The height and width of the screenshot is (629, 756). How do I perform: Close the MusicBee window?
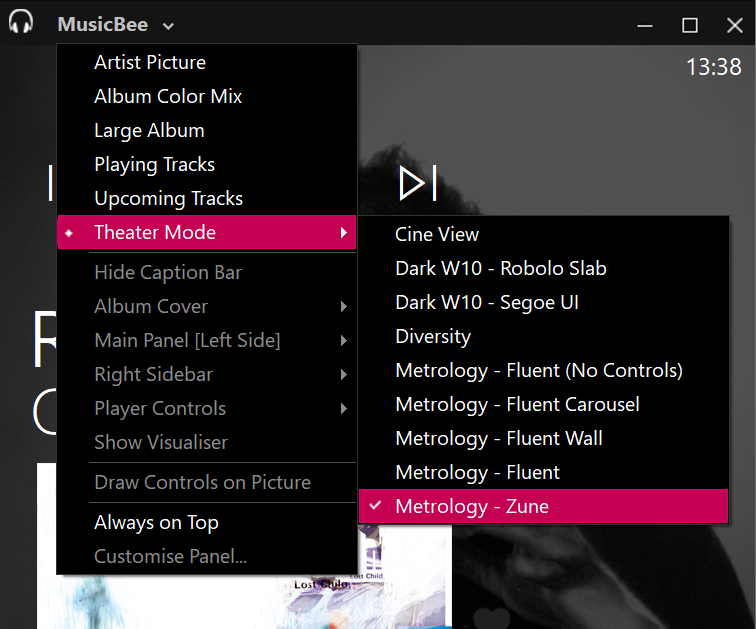(x=735, y=26)
